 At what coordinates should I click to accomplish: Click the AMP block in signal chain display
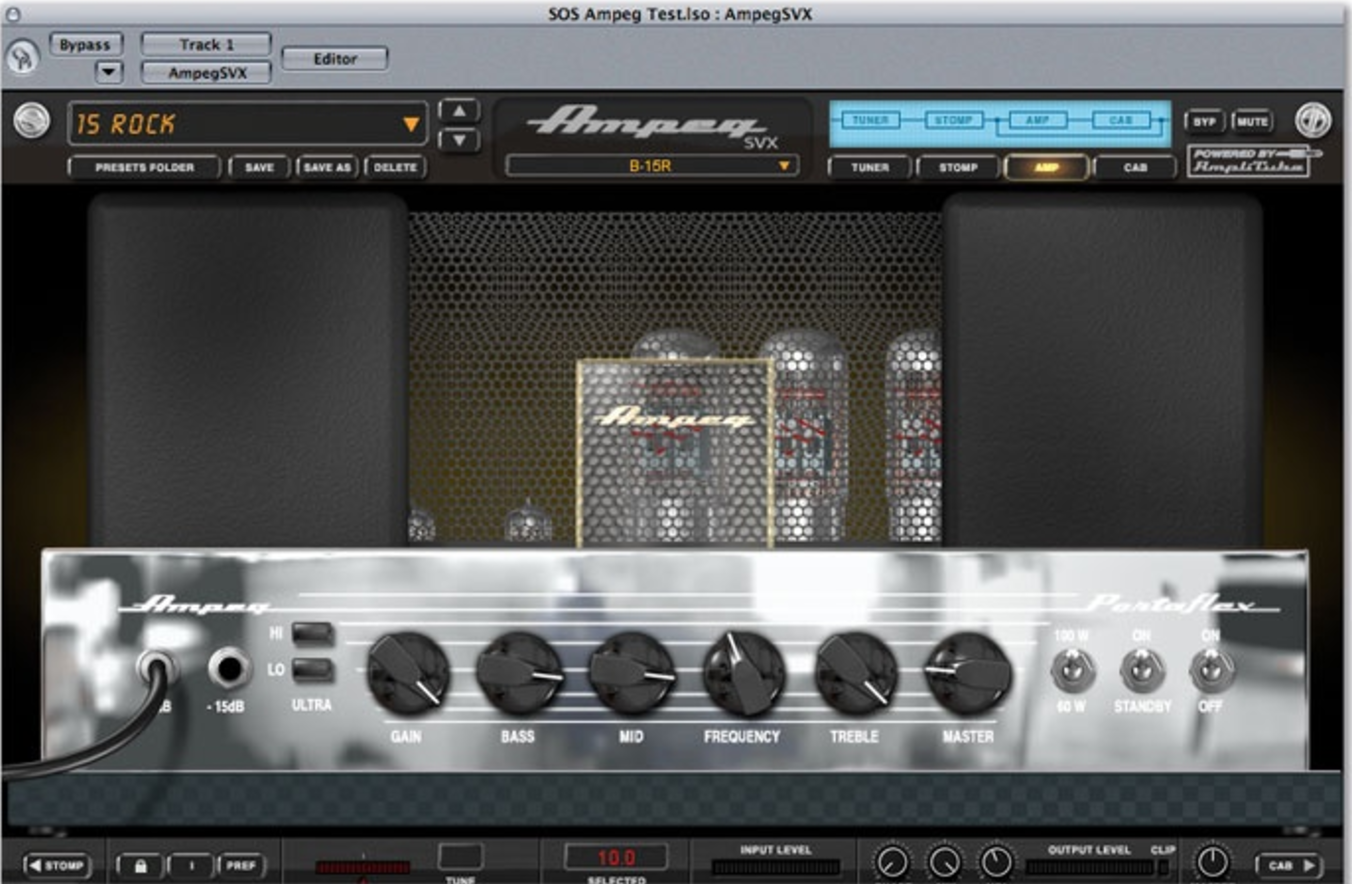coord(1038,121)
